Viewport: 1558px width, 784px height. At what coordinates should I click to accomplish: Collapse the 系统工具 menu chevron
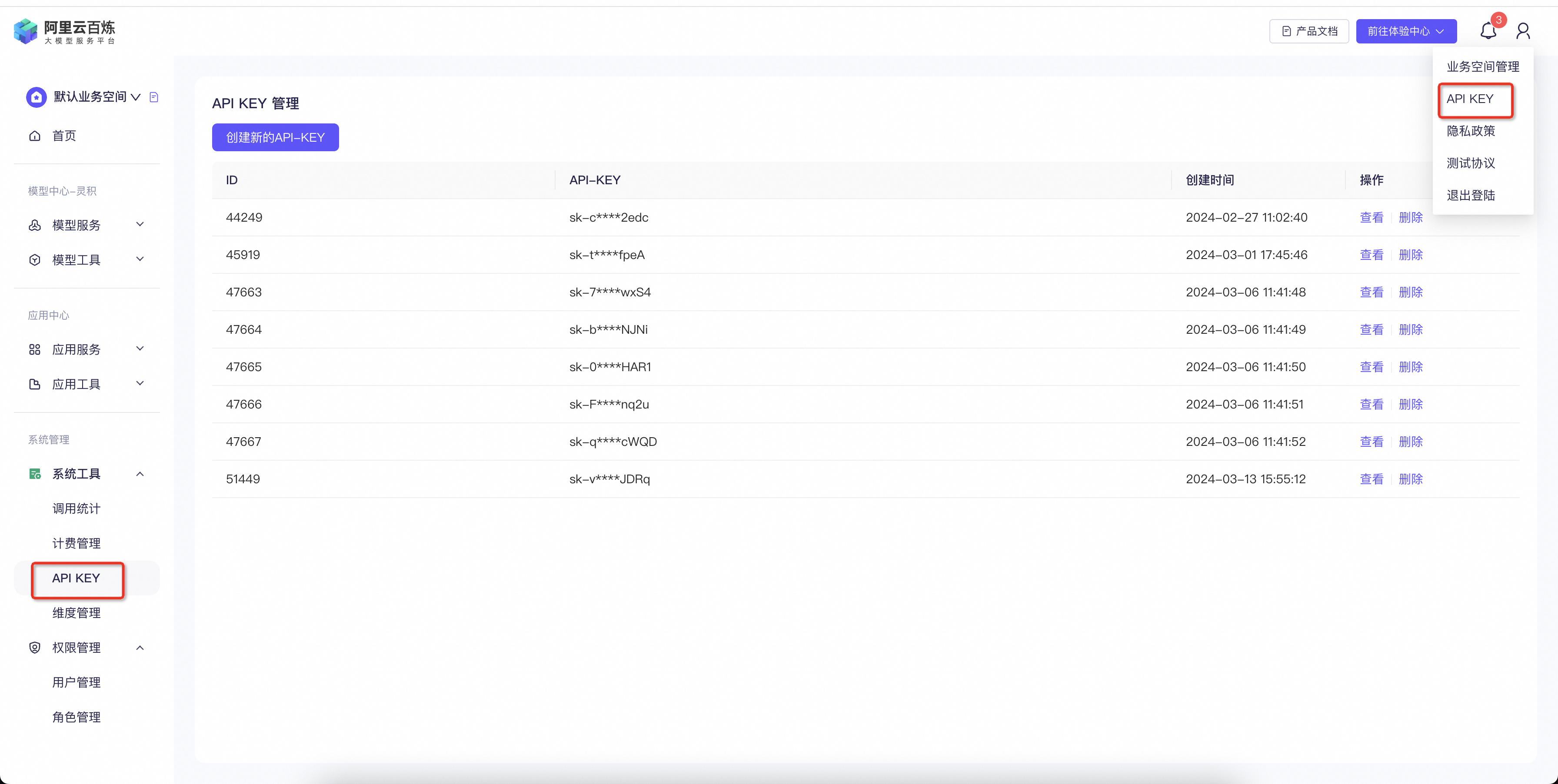(x=140, y=473)
